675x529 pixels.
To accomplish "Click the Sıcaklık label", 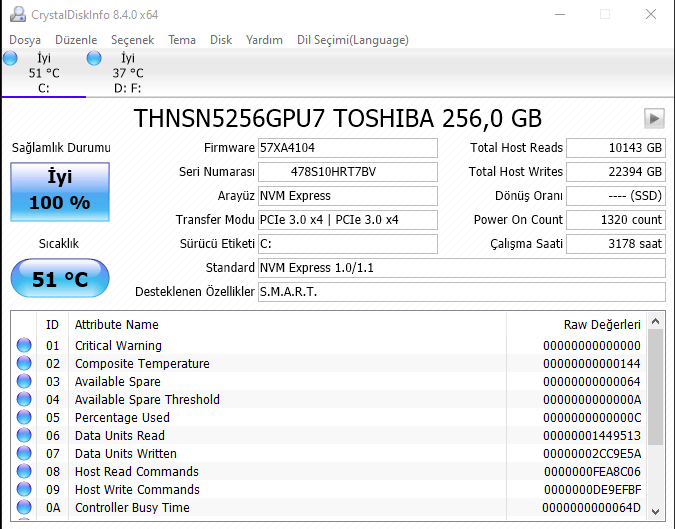I will point(59,244).
